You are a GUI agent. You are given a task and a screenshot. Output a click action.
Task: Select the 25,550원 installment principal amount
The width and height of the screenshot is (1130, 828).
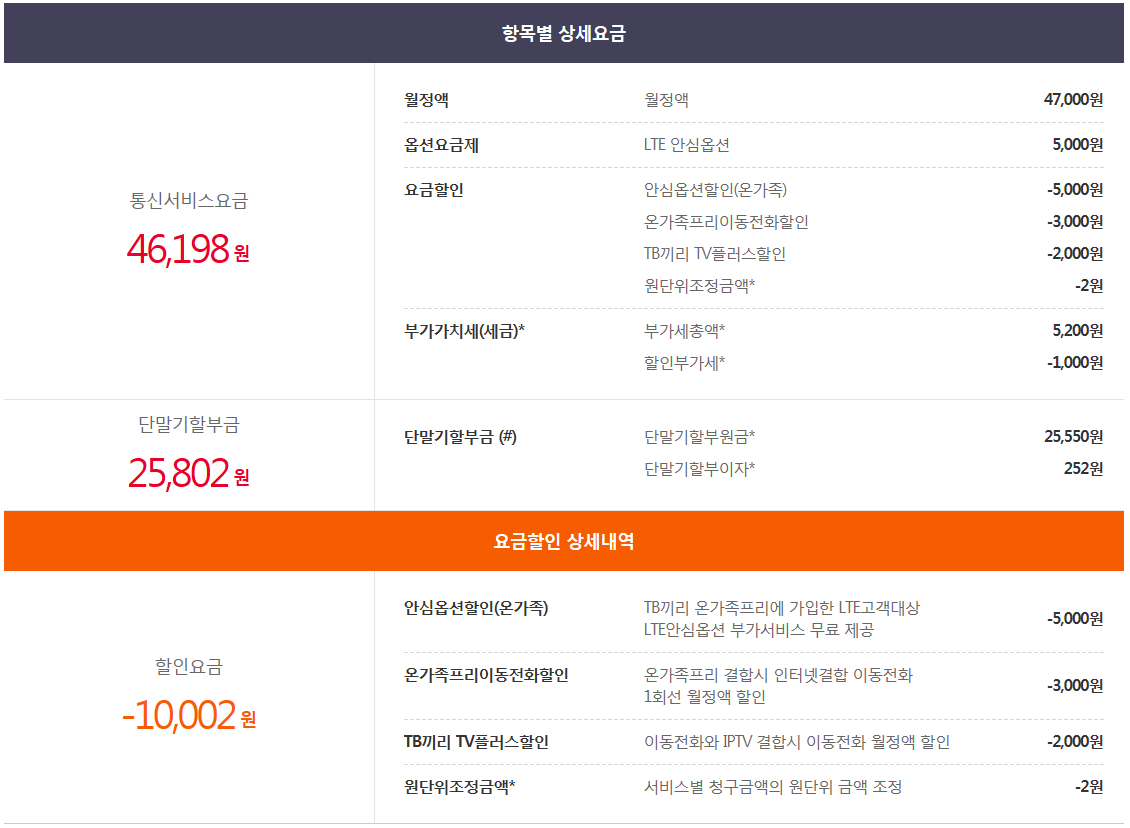pos(1073,437)
